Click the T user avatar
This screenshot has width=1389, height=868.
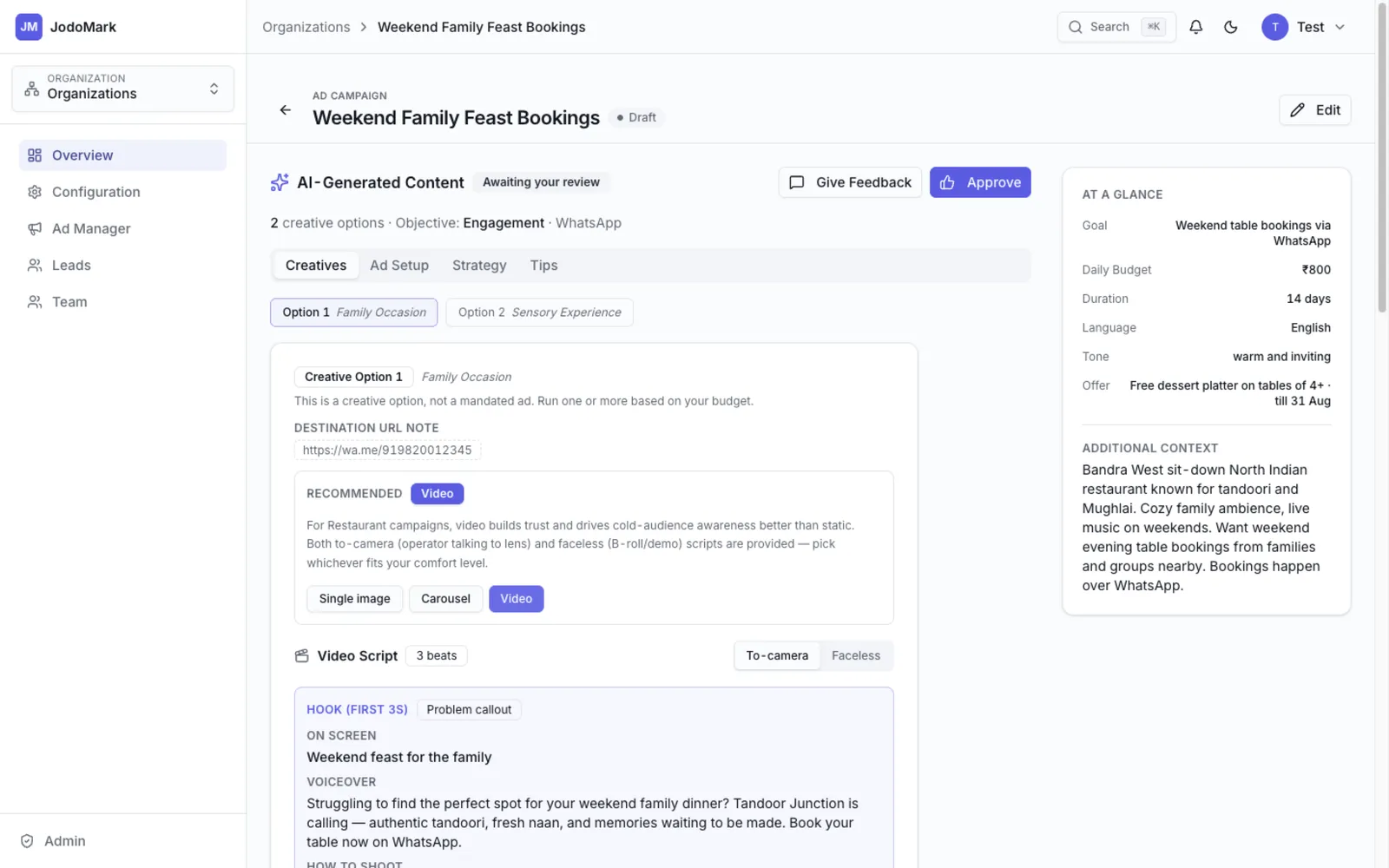1274,27
